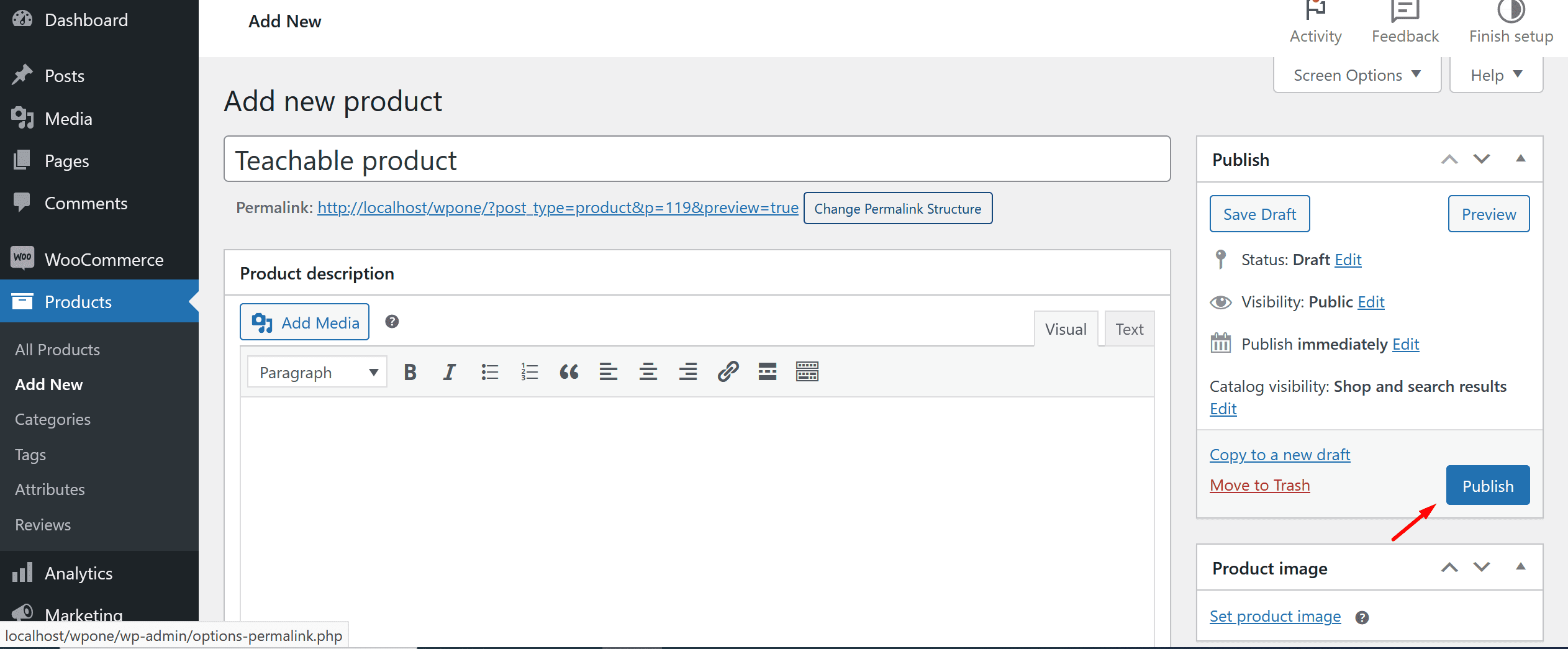Go to All Products submenu
The width and height of the screenshot is (1568, 649).
[x=57, y=350]
